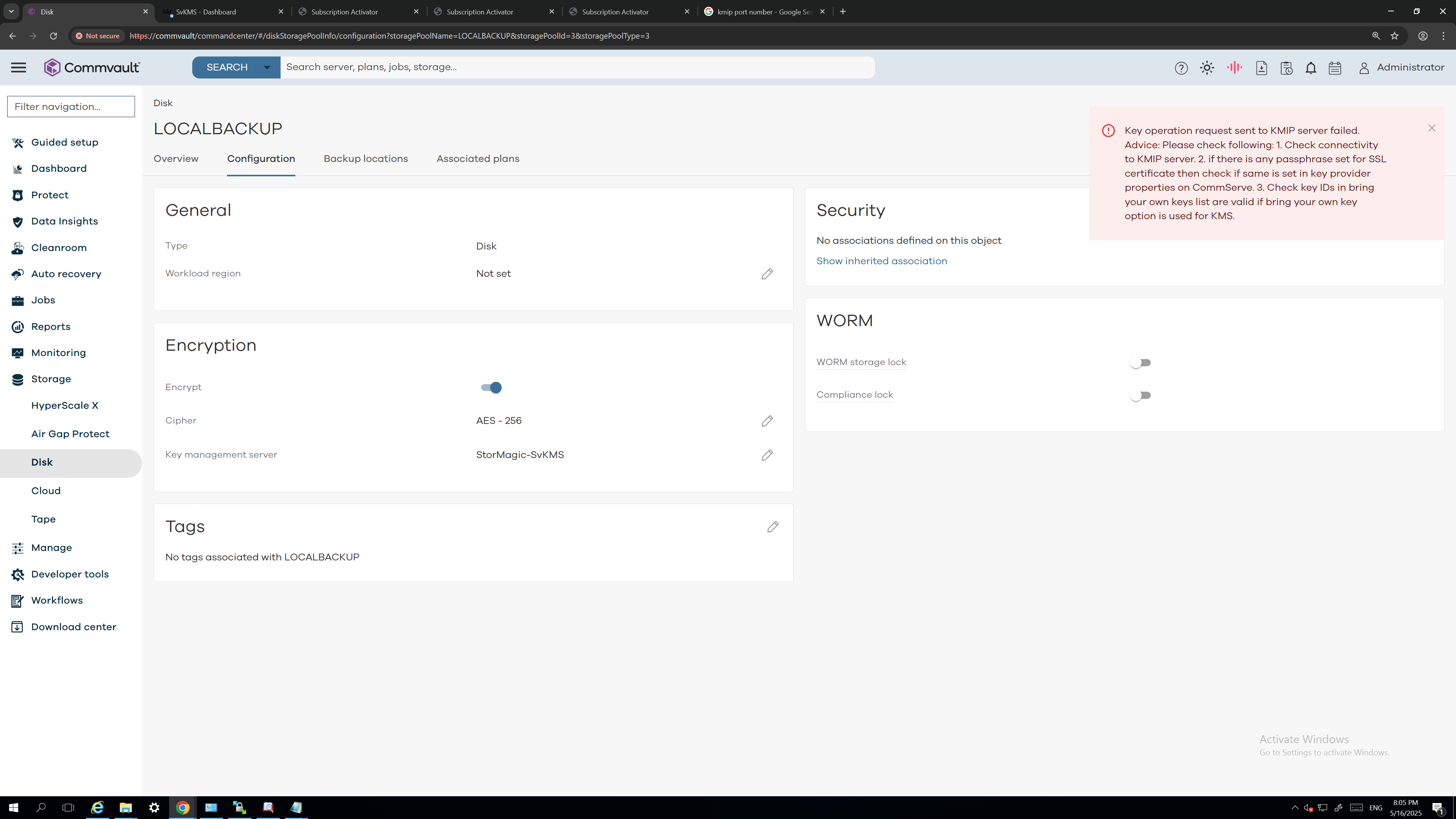Open Auto recovery in sidebar
The image size is (1456, 819).
pyautogui.click(x=66, y=274)
